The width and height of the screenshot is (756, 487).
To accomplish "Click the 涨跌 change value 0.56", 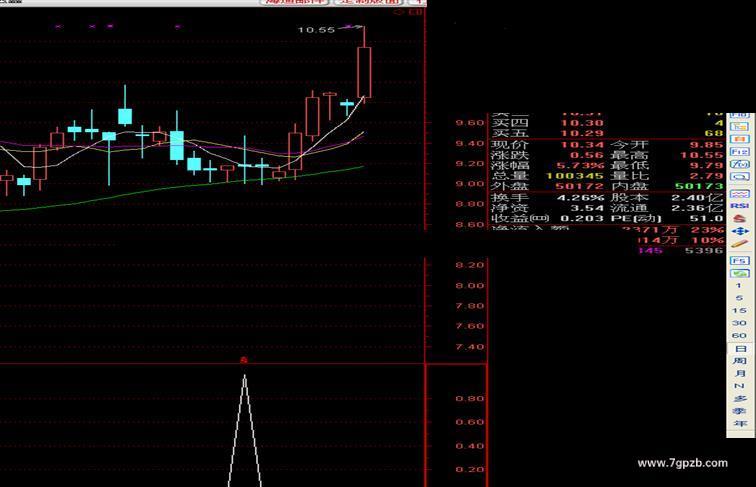I will tap(587, 155).
